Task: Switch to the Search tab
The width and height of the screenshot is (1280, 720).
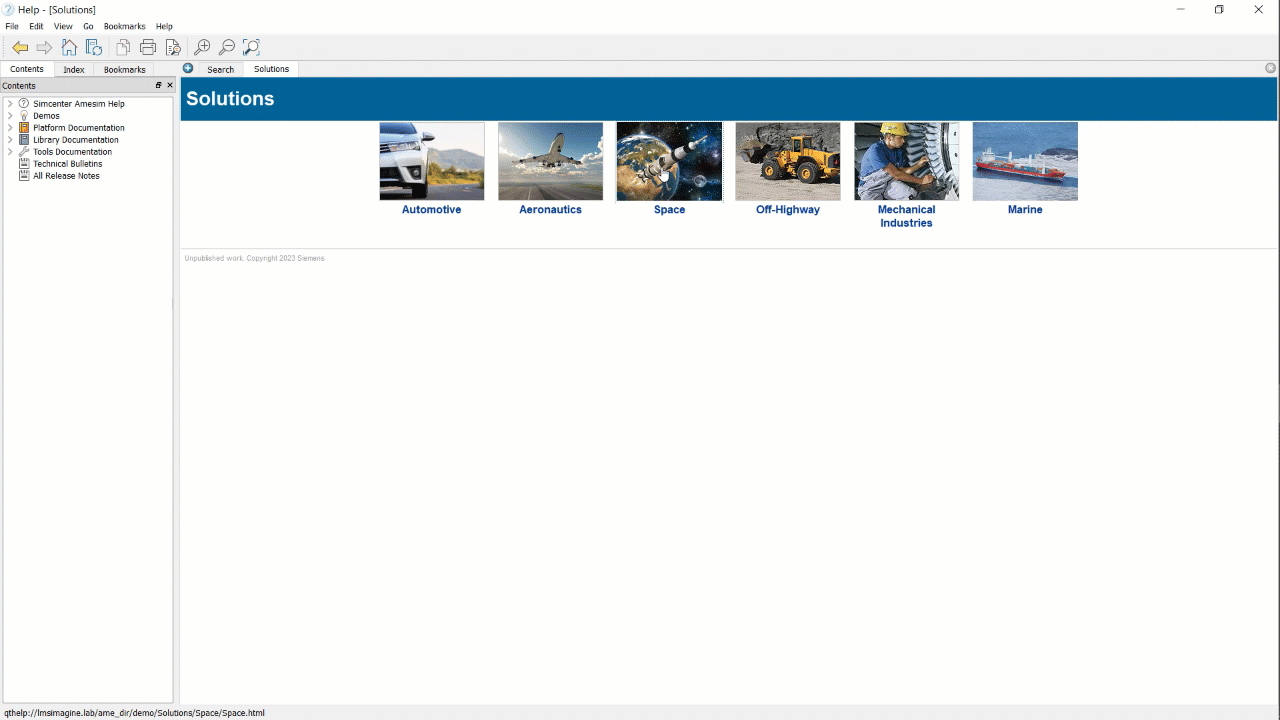Action: pyautogui.click(x=220, y=70)
